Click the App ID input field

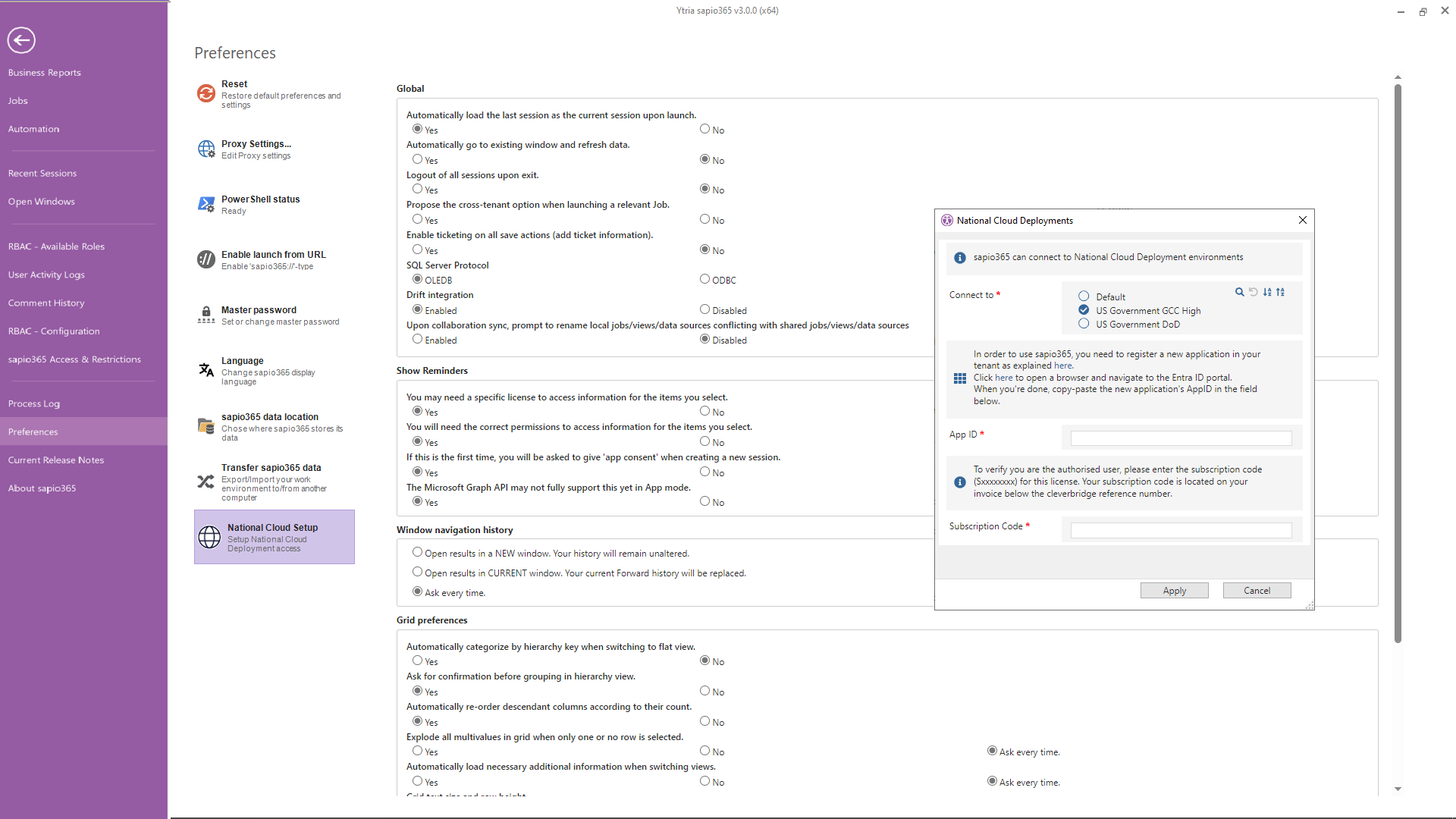pos(1181,438)
